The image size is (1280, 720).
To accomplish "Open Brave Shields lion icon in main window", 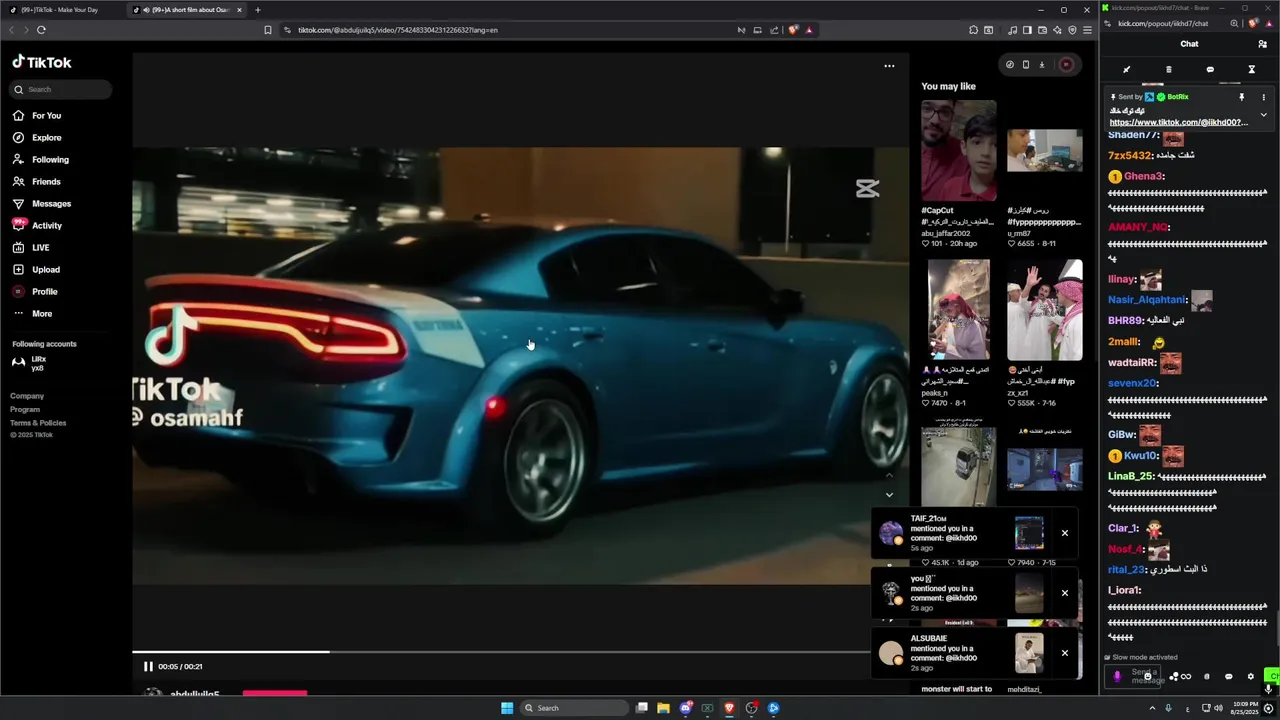I will click(x=793, y=30).
